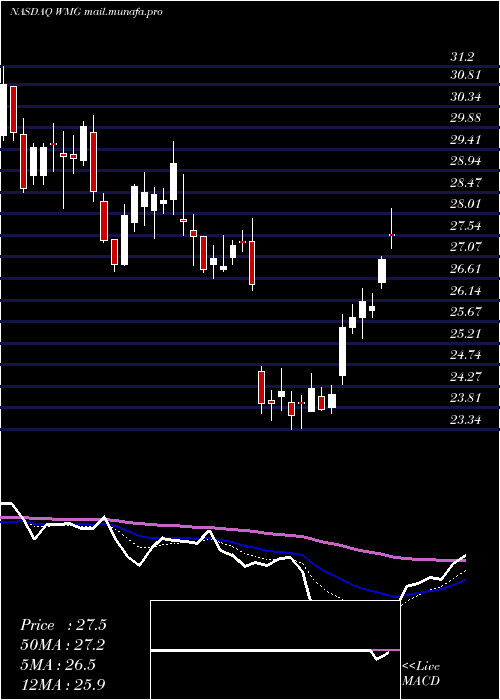Select the 30.81 price axis label
Image resolution: width=500 pixels, height=700 pixels.
[x=466, y=75]
